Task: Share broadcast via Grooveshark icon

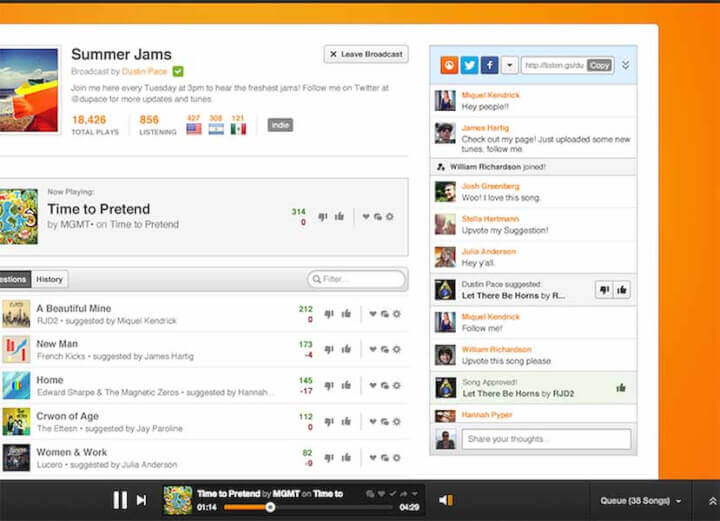Action: (x=449, y=65)
